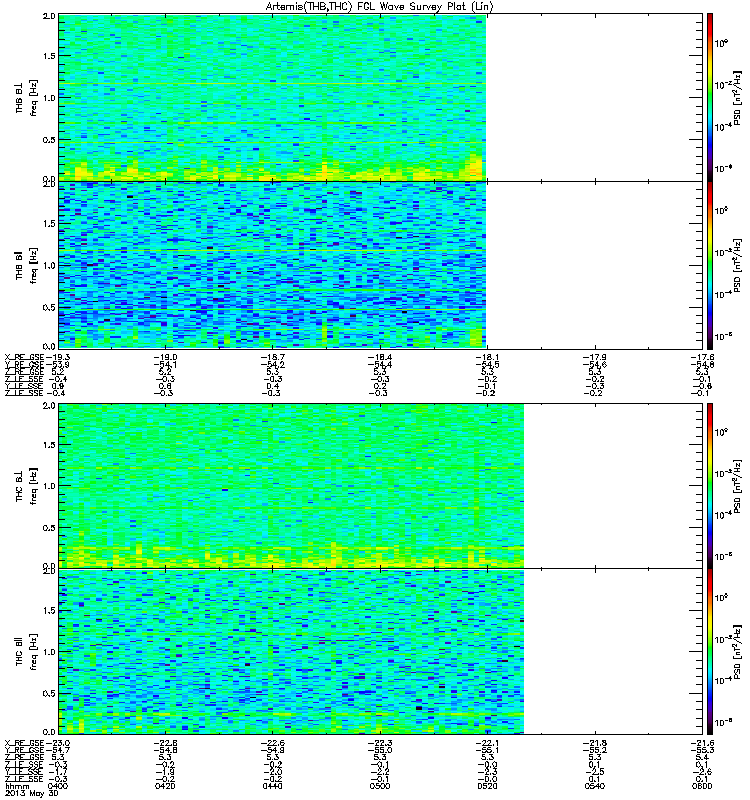
Task: Click the THC X position value -22.8
Action: coord(166,743)
